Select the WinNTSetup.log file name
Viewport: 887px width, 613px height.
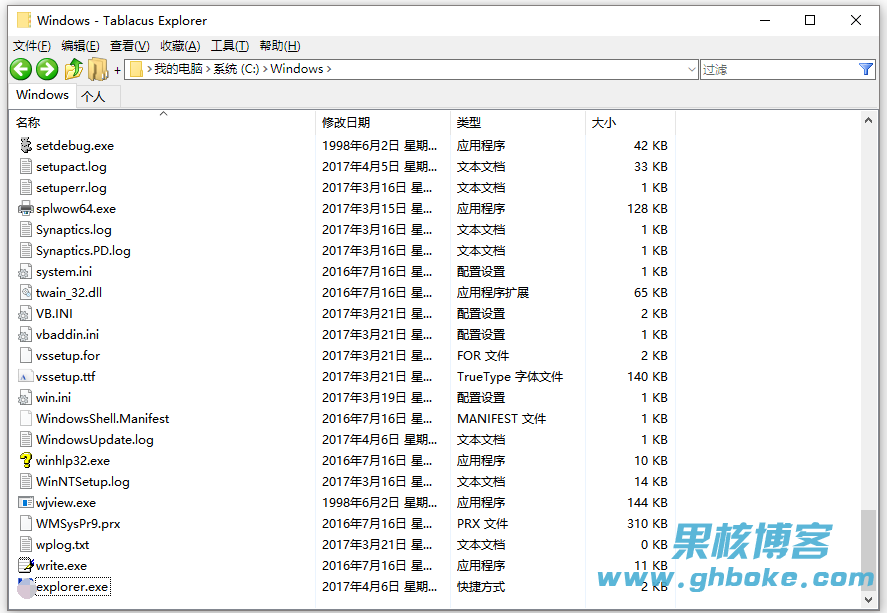pyautogui.click(x=83, y=481)
